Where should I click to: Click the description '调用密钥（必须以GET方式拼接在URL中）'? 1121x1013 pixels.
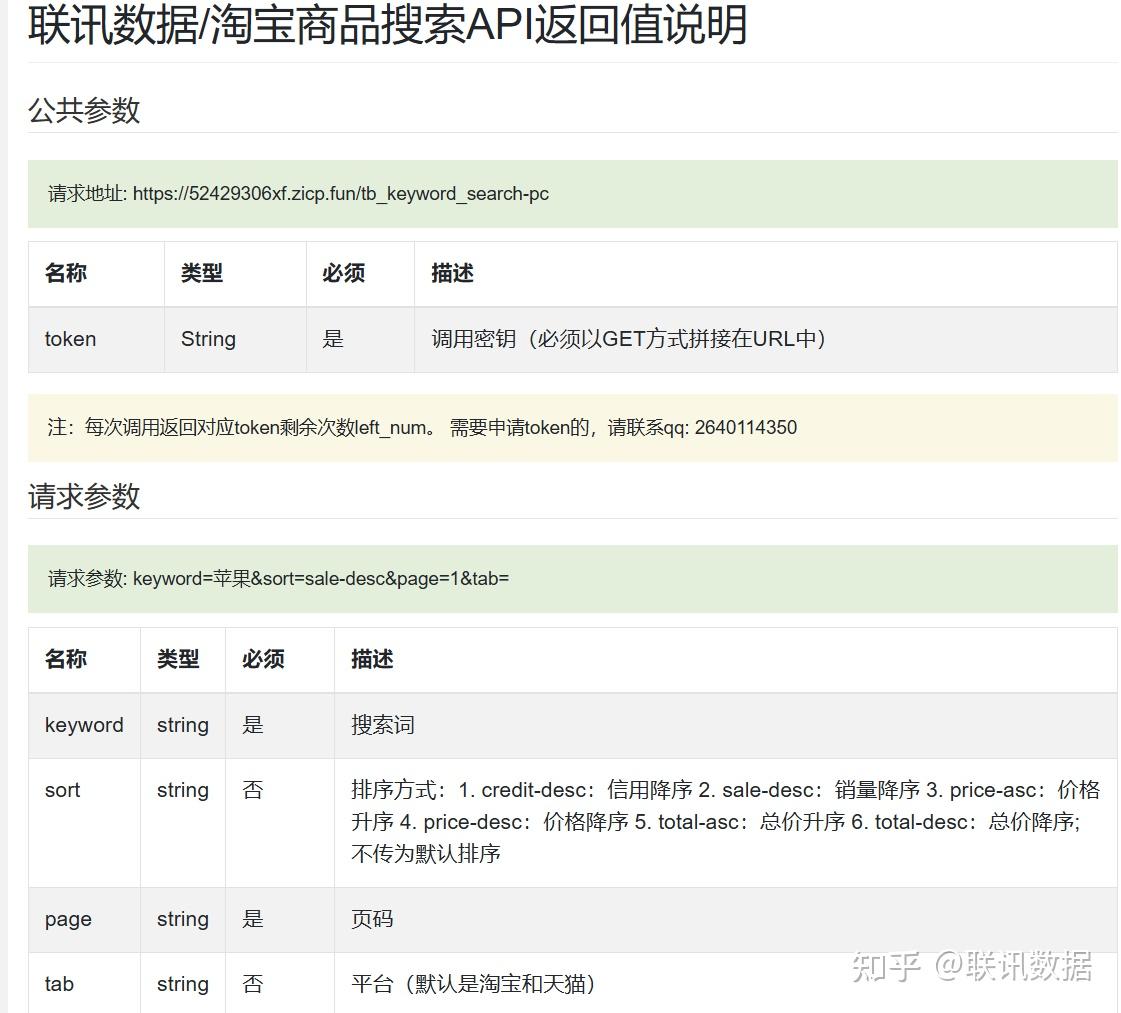[628, 339]
